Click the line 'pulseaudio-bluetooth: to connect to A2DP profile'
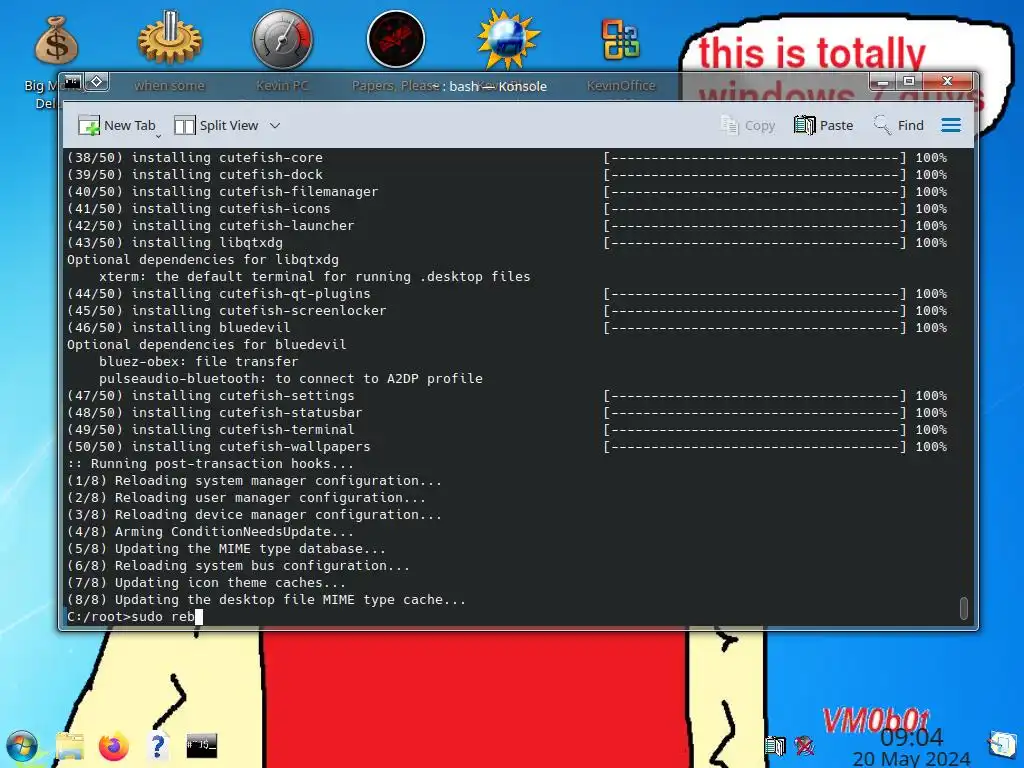This screenshot has width=1024, height=768. click(291, 378)
